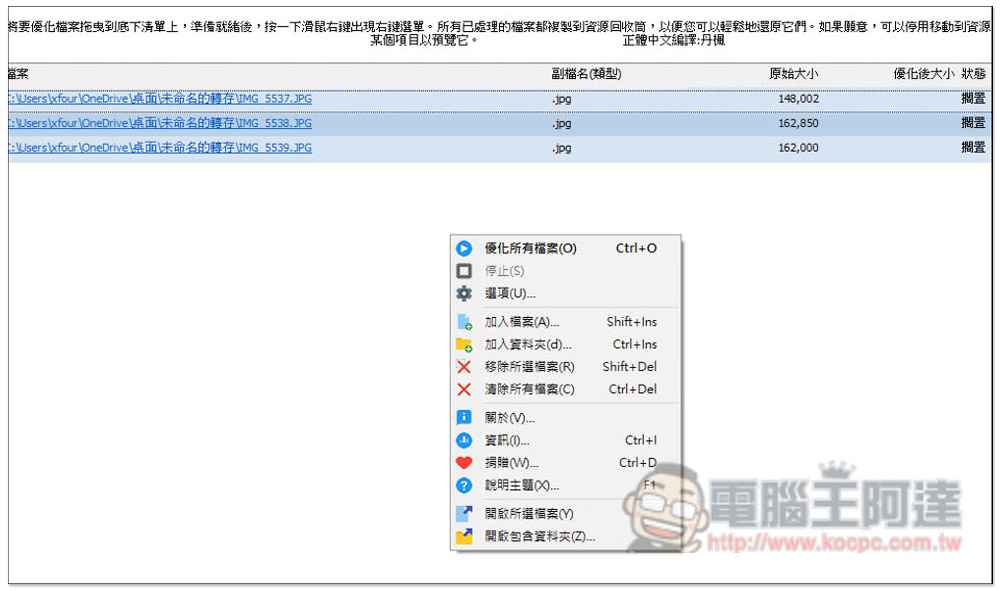
Task: Sort by the 優化後大小 column header
Action: pos(923,74)
